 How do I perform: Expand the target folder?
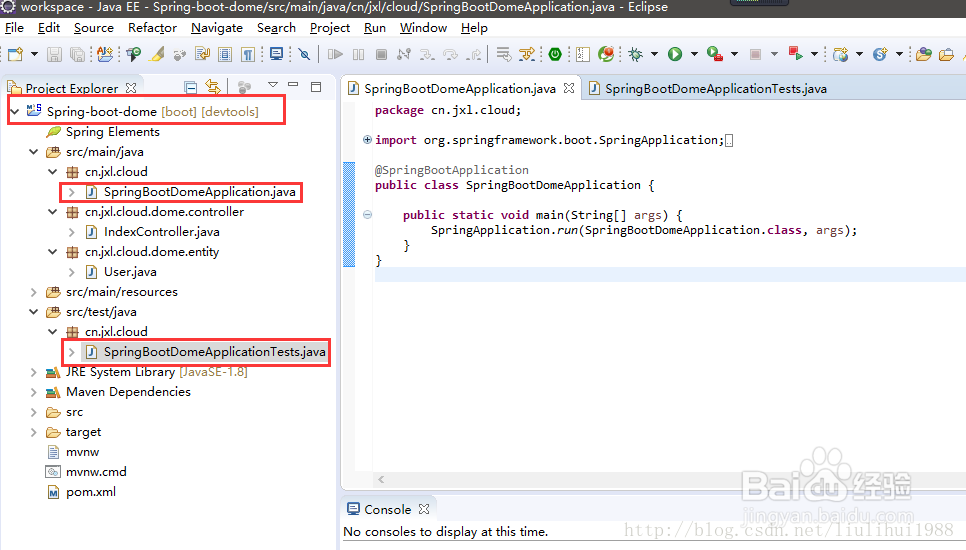pos(34,432)
